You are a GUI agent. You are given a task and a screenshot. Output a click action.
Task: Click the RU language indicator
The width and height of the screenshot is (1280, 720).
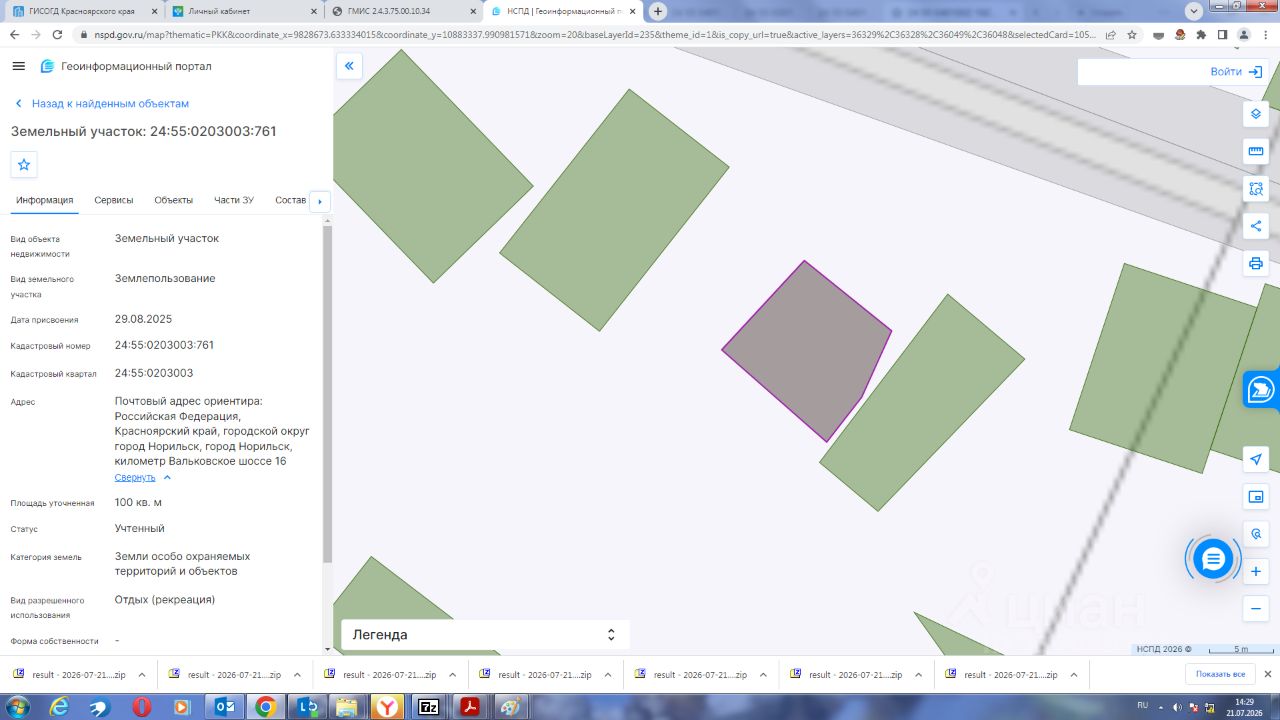point(1143,706)
